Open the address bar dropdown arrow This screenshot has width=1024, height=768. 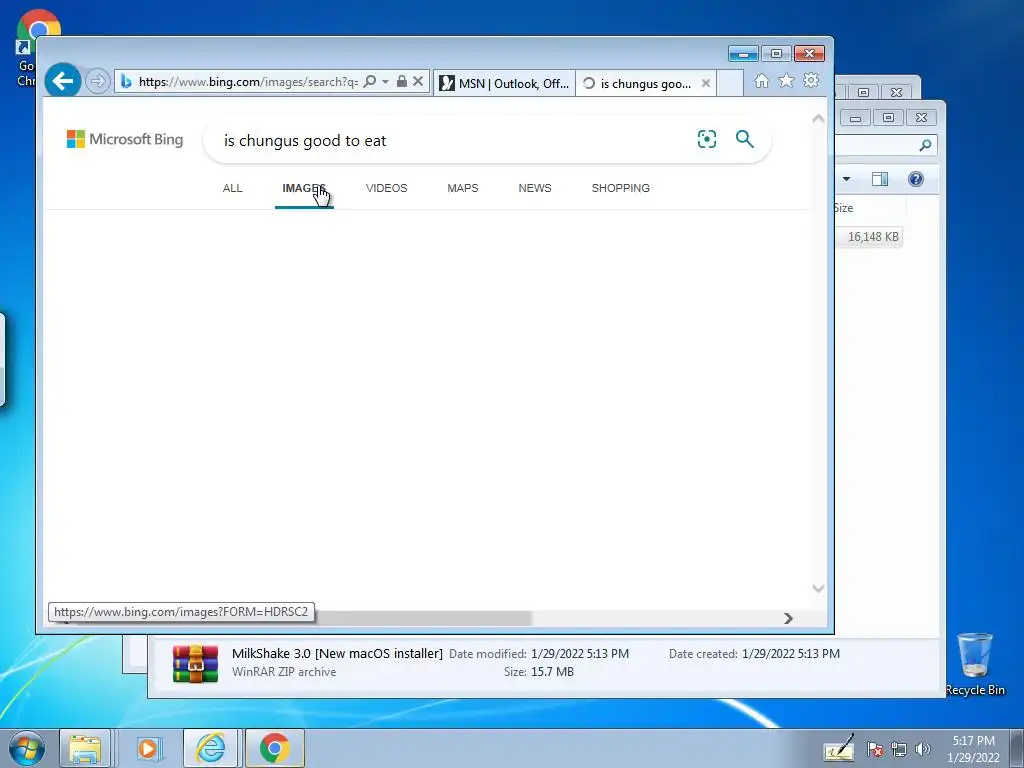385,82
